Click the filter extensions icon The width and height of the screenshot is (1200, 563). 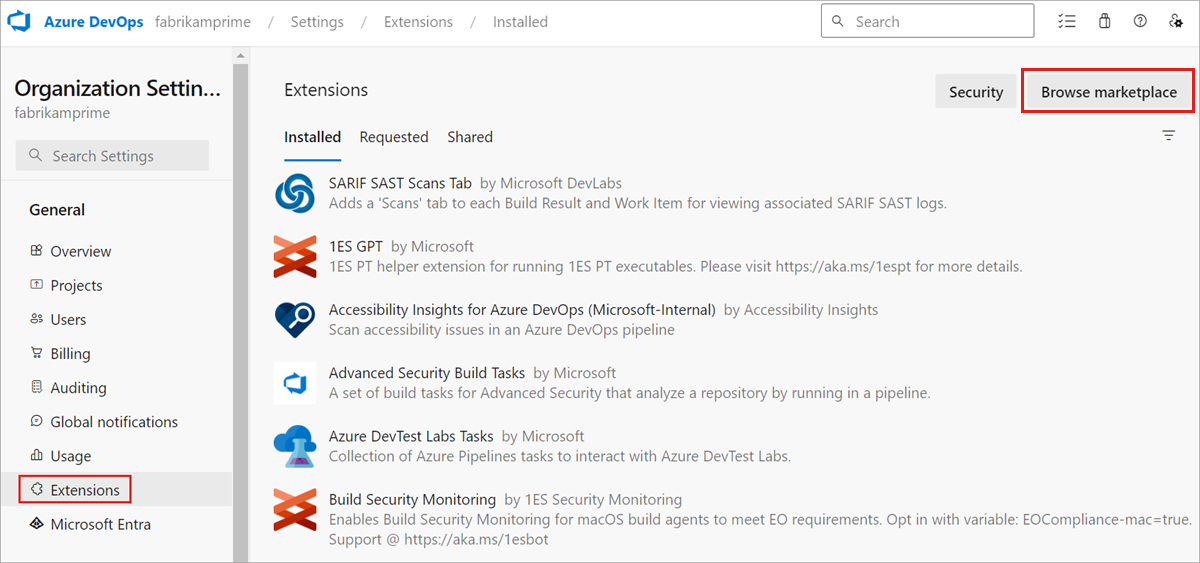1168,136
